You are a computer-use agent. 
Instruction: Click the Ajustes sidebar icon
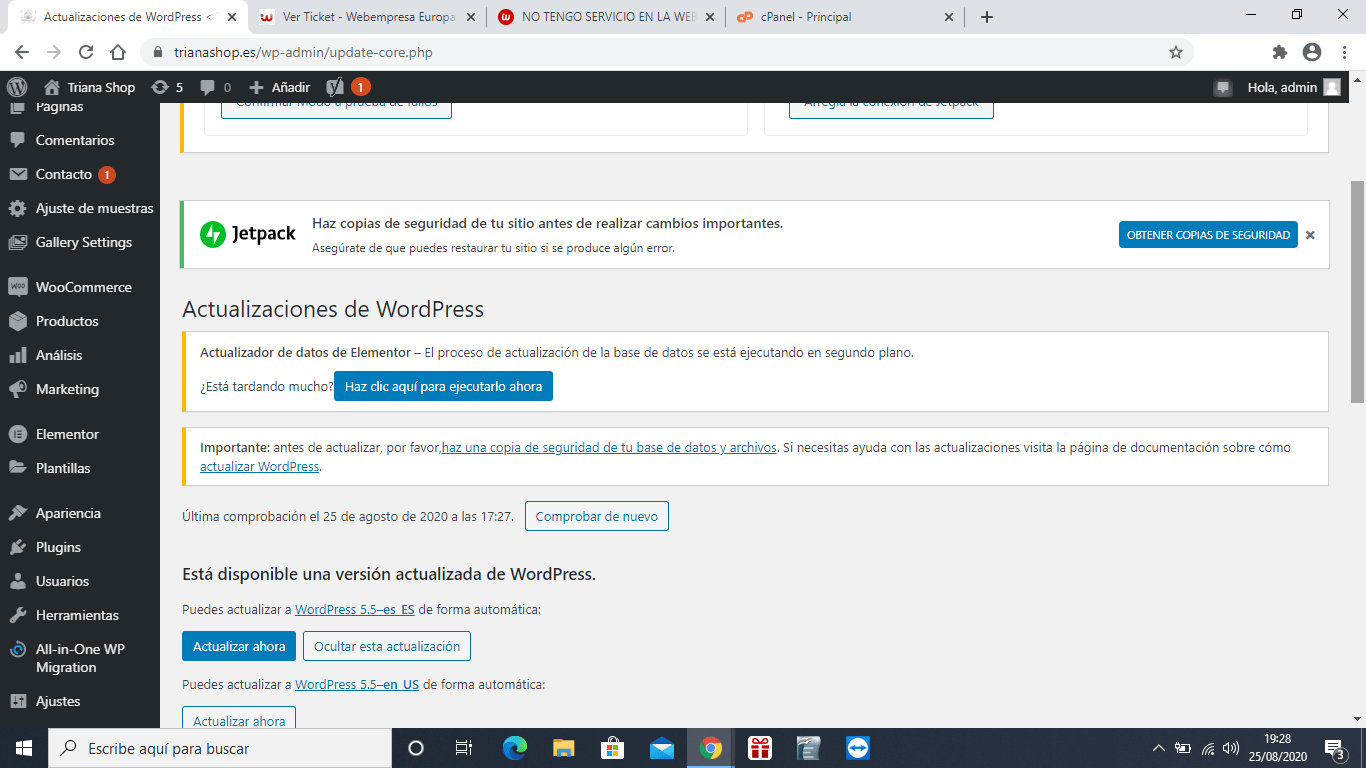click(x=17, y=701)
